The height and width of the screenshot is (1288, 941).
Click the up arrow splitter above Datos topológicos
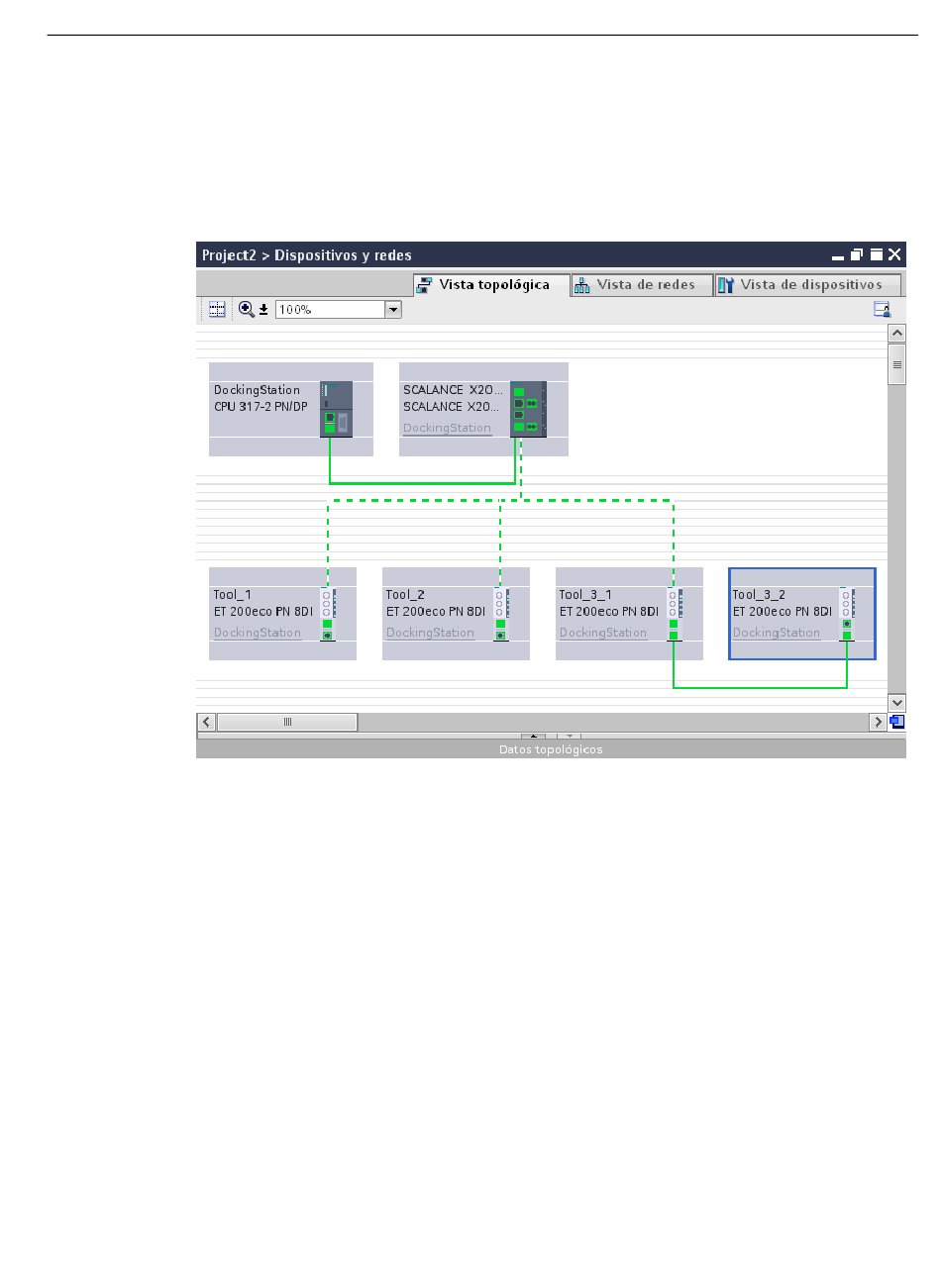tap(534, 736)
